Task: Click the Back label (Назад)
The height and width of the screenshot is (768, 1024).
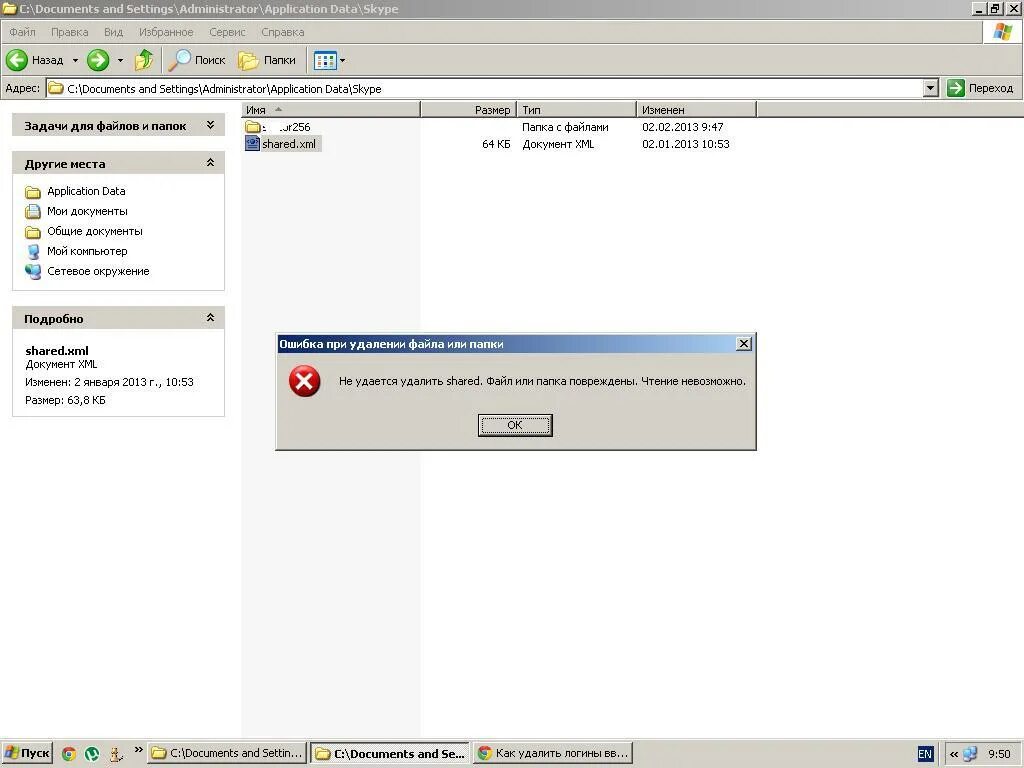Action: pos(48,60)
